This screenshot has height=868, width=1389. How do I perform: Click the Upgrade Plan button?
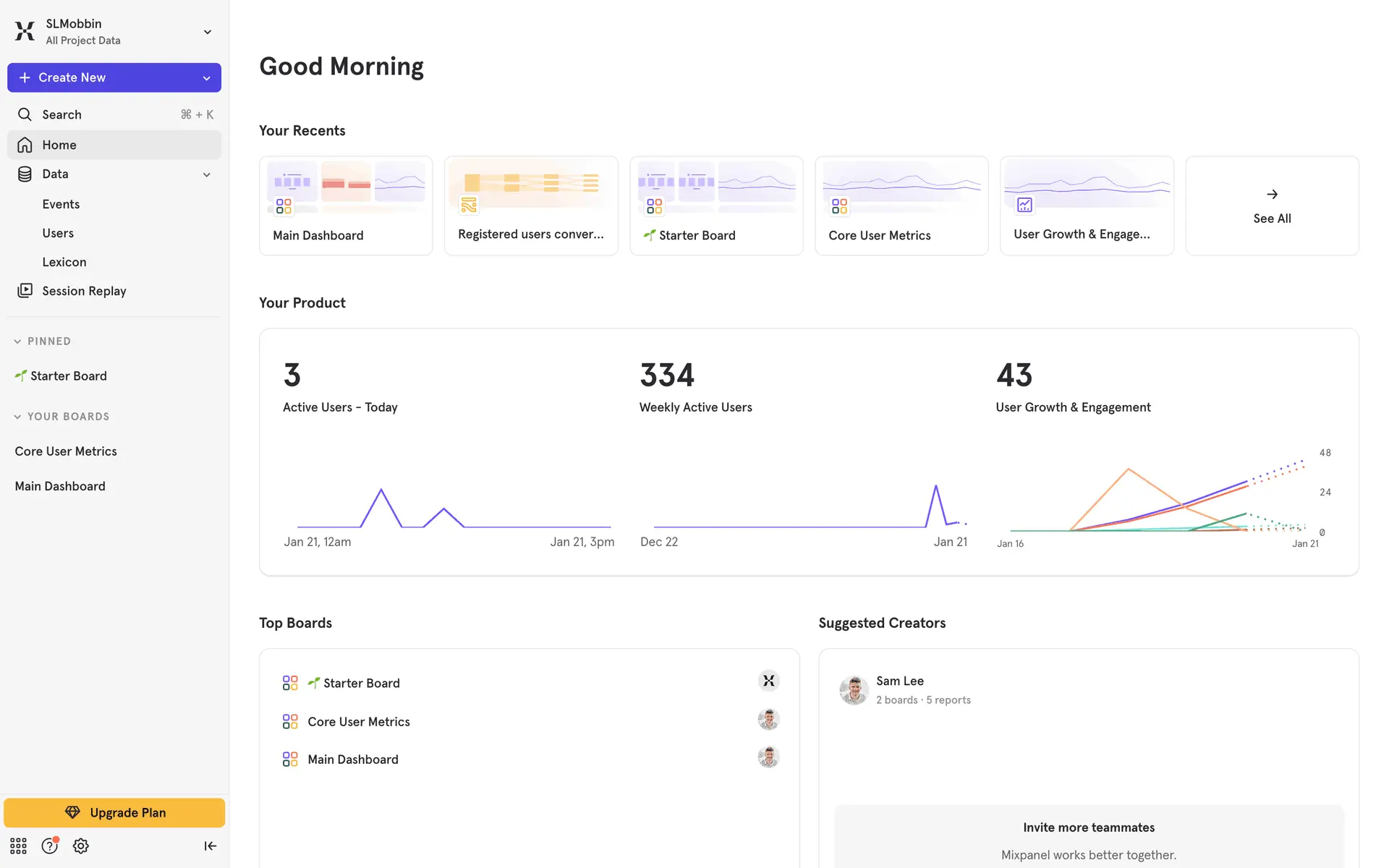(x=114, y=812)
